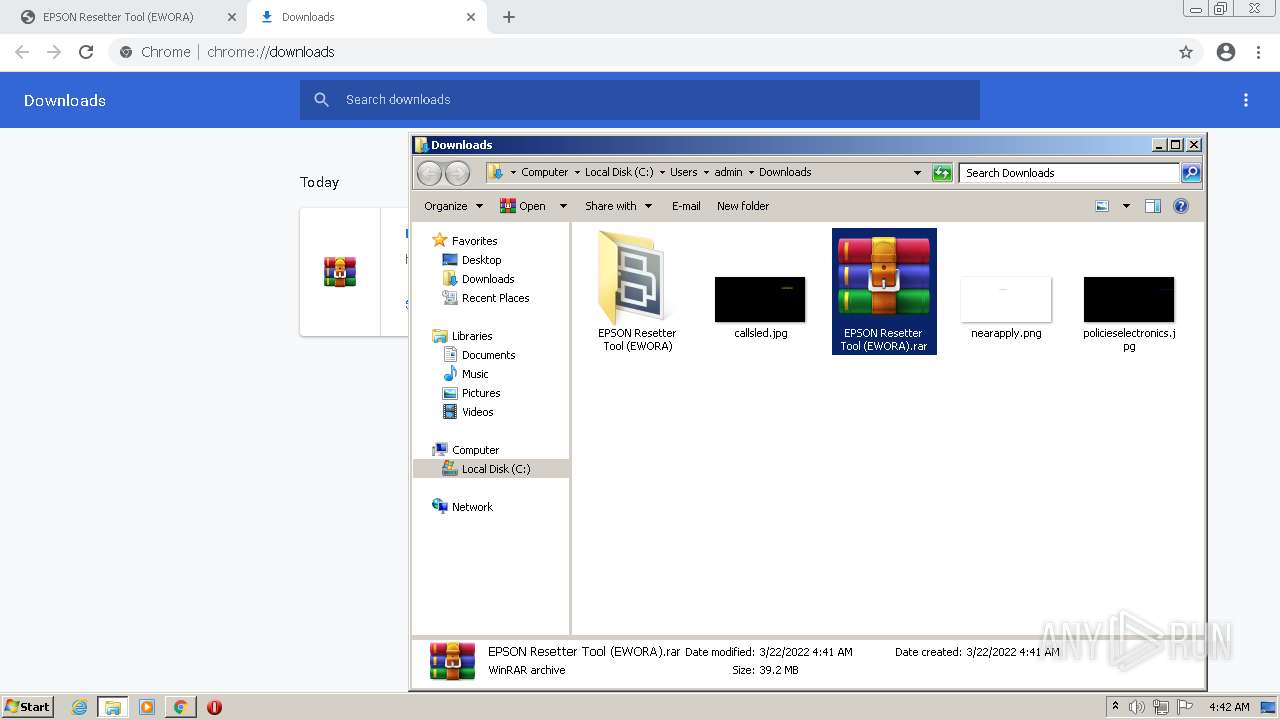Close the Downloads Chrome tab
The height and width of the screenshot is (720, 1280).
pos(471,17)
